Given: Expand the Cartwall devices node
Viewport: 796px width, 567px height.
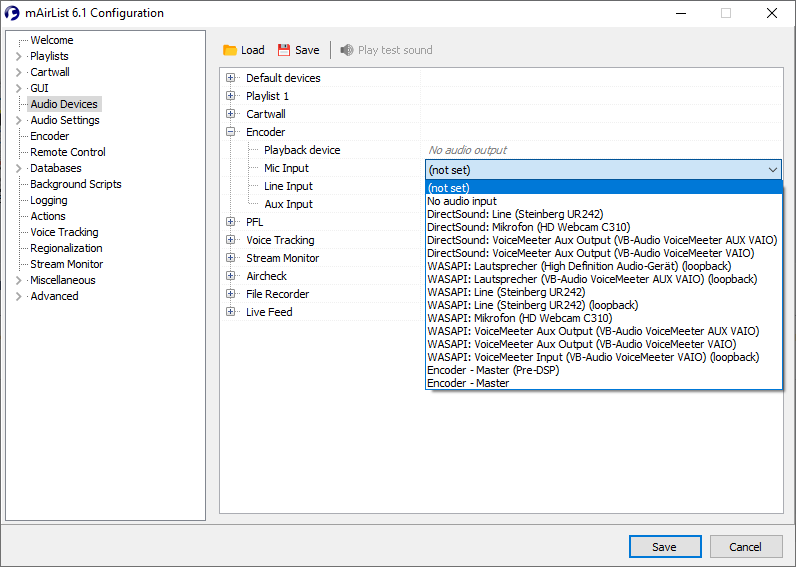Looking at the screenshot, I should pos(231,114).
